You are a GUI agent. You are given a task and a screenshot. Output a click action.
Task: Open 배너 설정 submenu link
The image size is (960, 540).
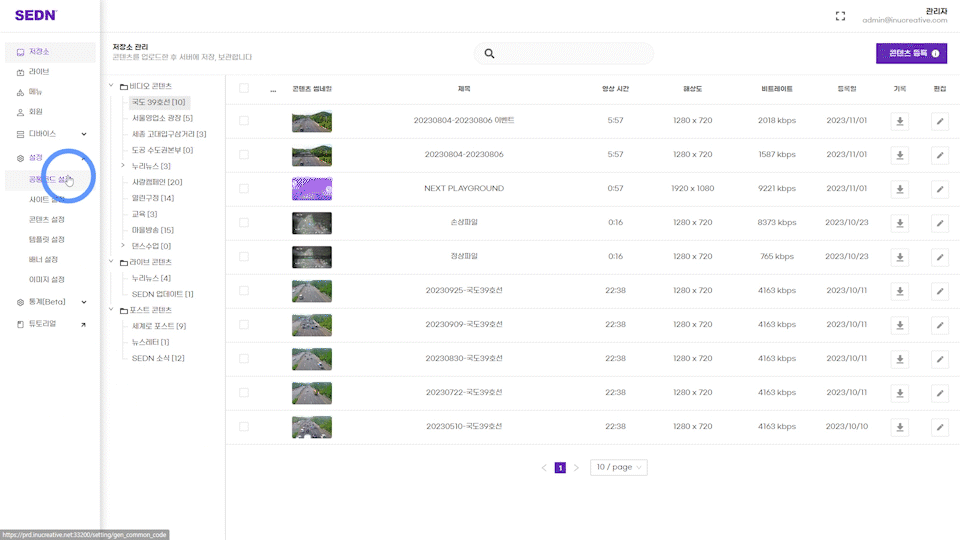(43, 260)
